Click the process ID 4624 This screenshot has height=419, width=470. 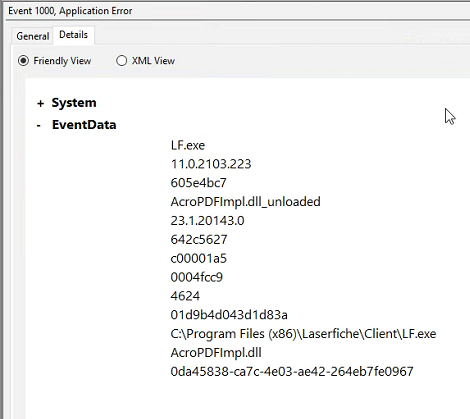pos(185,296)
